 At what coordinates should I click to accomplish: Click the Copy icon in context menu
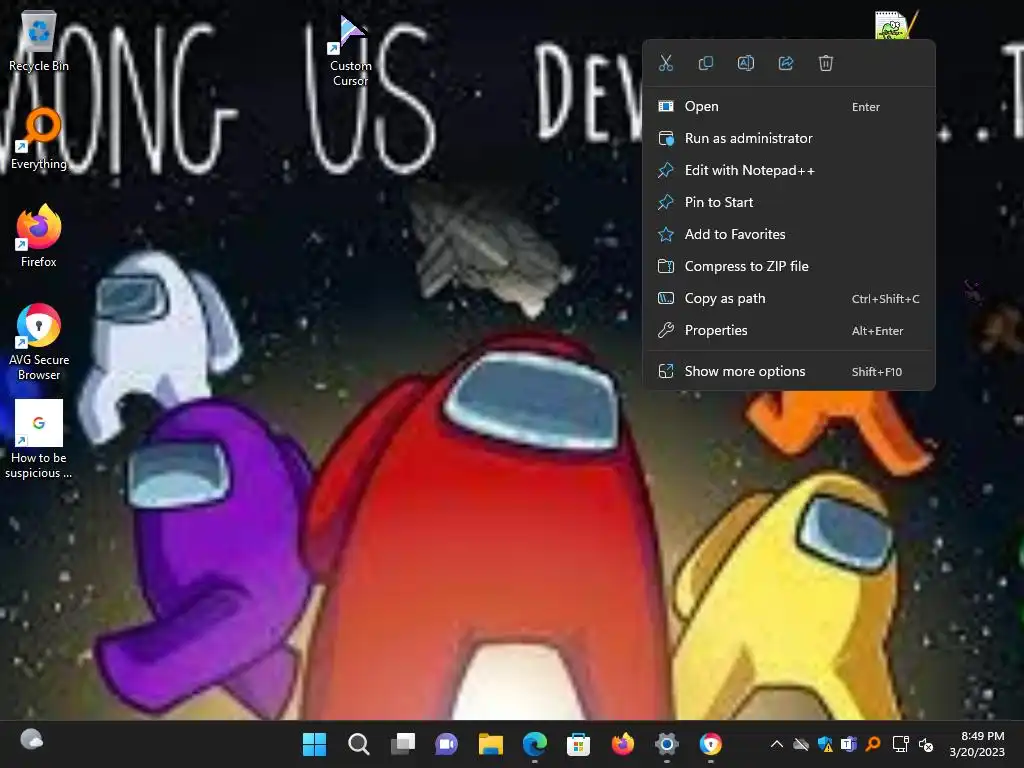click(x=706, y=63)
